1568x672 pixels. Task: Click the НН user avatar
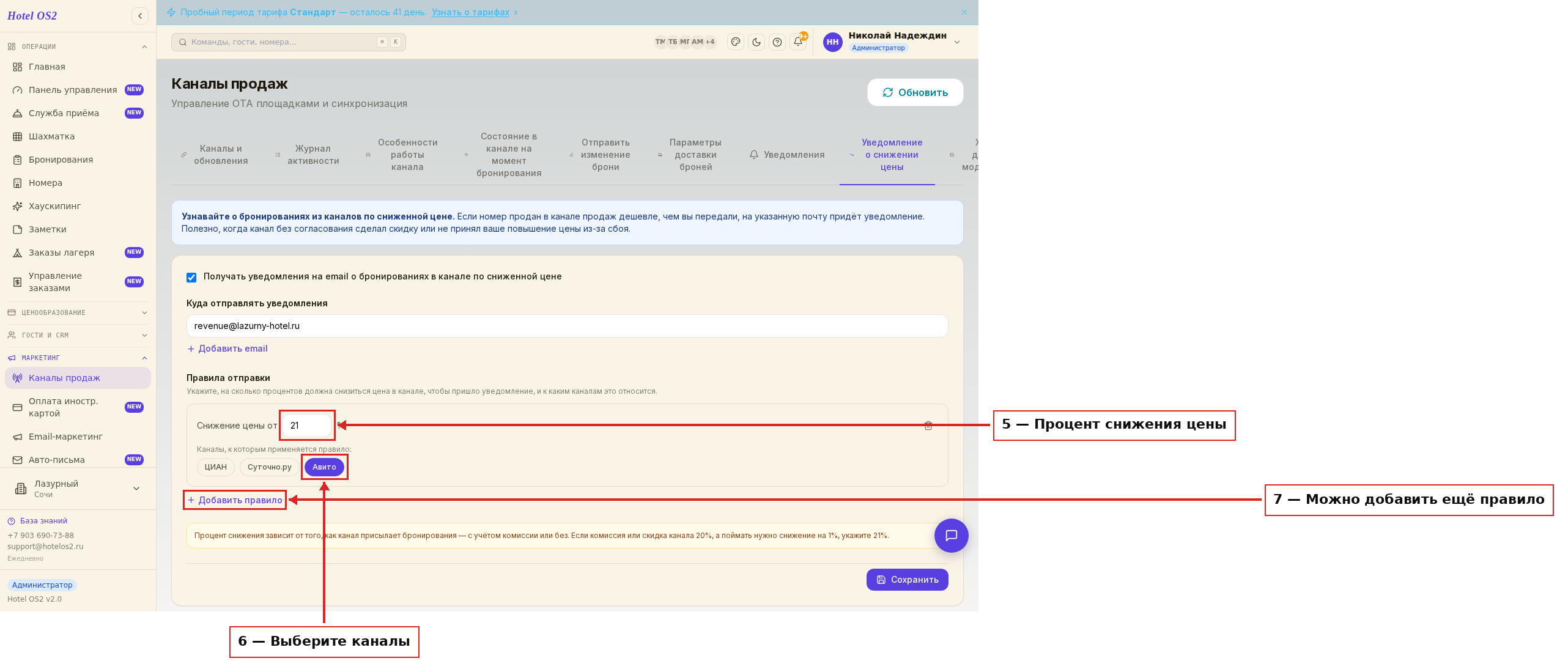[832, 42]
